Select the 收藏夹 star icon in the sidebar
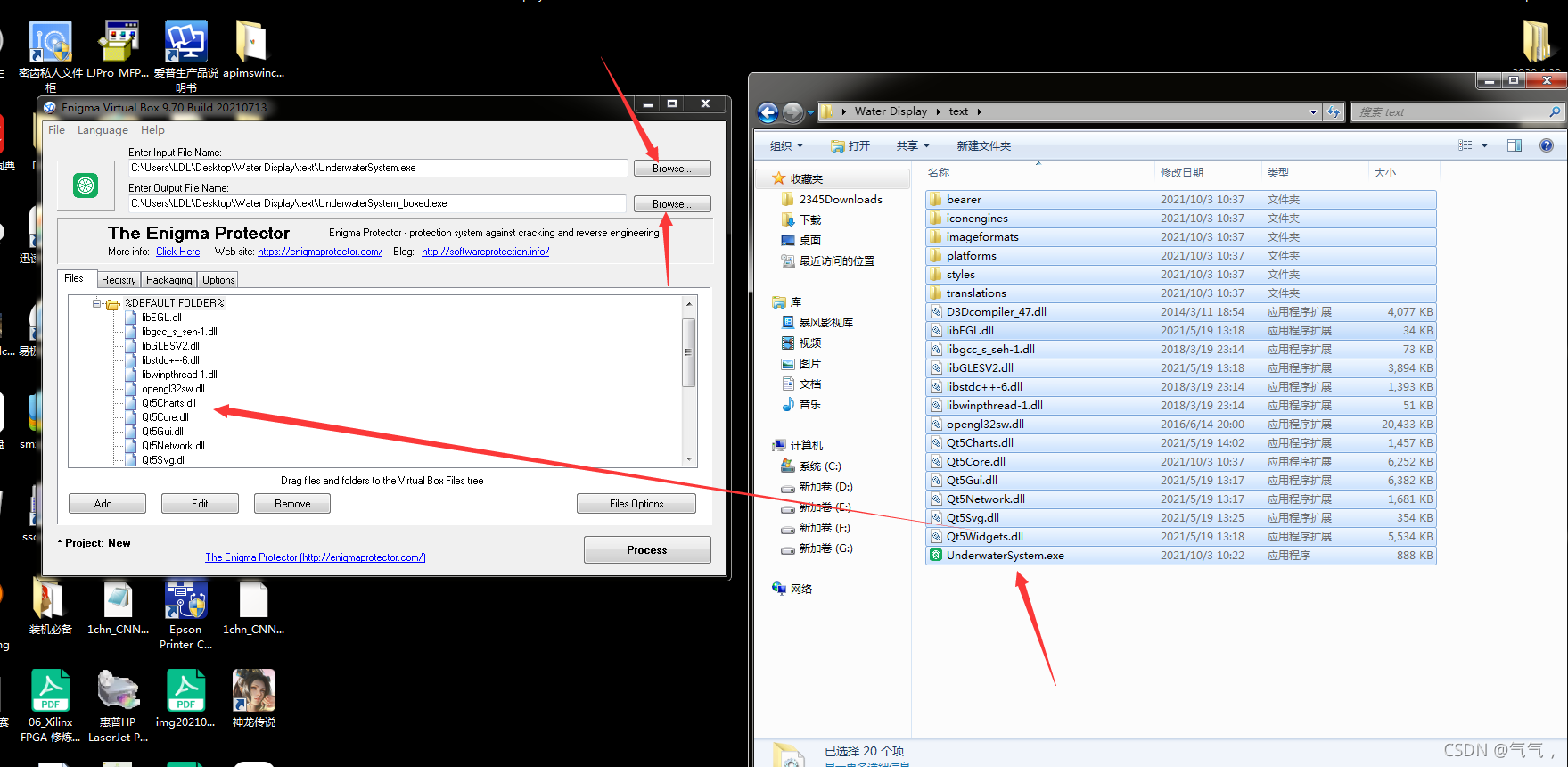This screenshot has width=1568, height=767. tap(778, 179)
